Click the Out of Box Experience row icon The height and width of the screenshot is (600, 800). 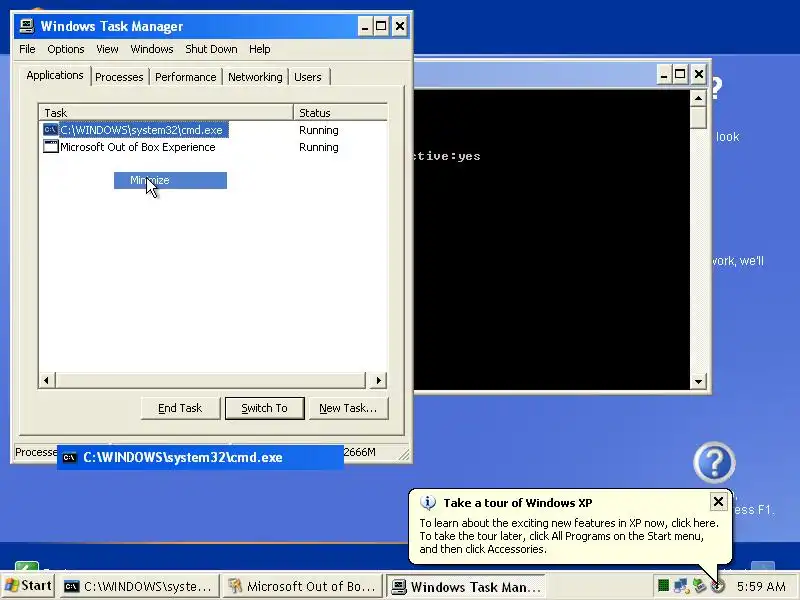click(x=51, y=147)
